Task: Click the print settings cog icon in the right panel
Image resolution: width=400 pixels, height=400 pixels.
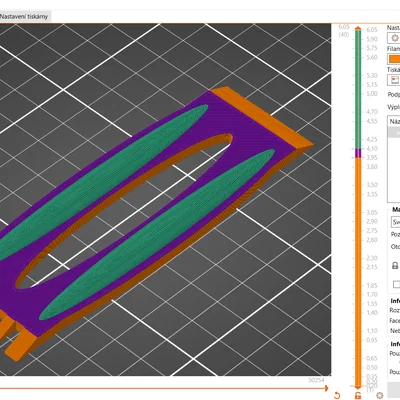Action: tap(395, 38)
